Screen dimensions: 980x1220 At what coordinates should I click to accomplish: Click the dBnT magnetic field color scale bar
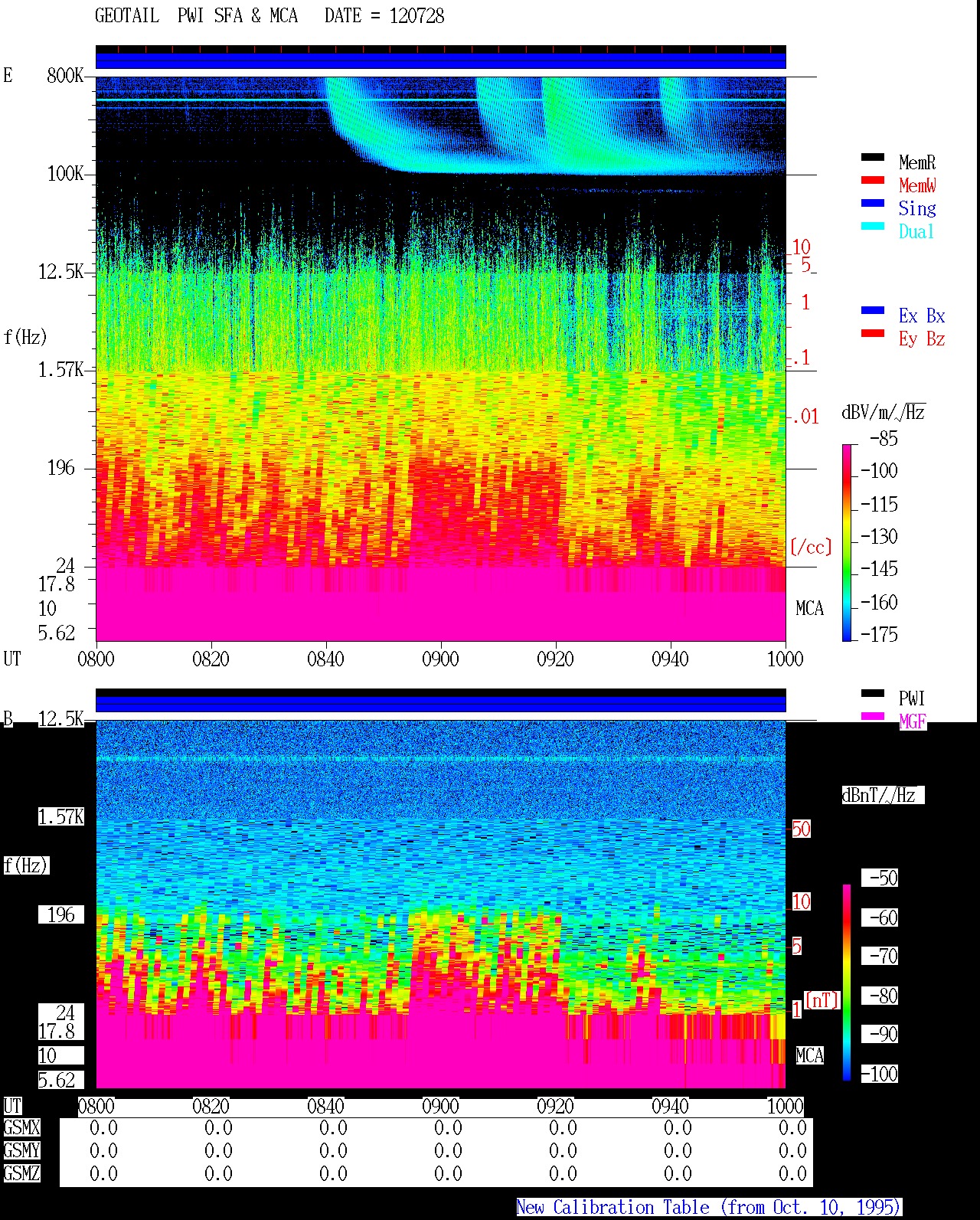coord(847,983)
